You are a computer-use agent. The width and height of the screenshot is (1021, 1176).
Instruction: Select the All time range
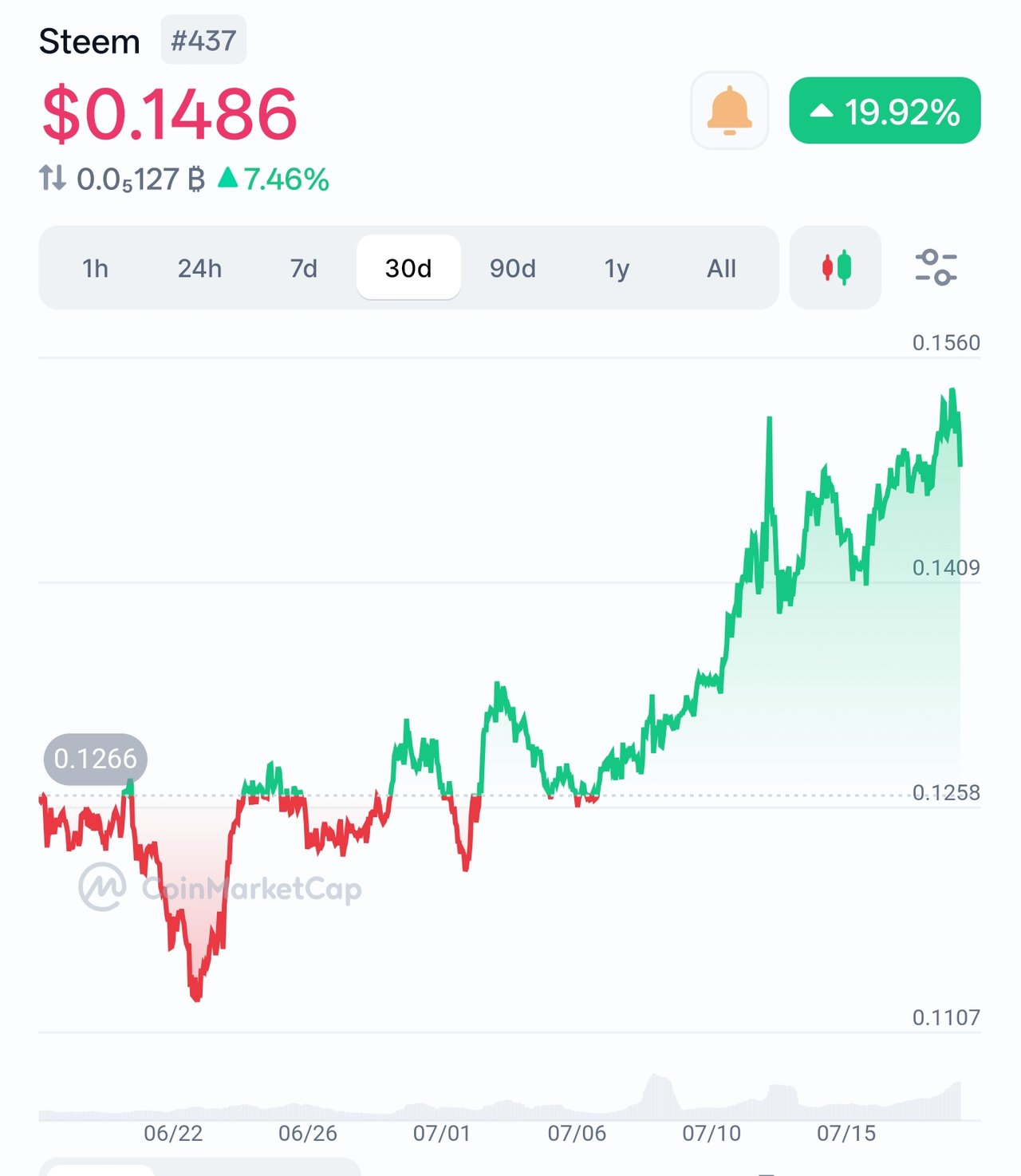coord(721,268)
